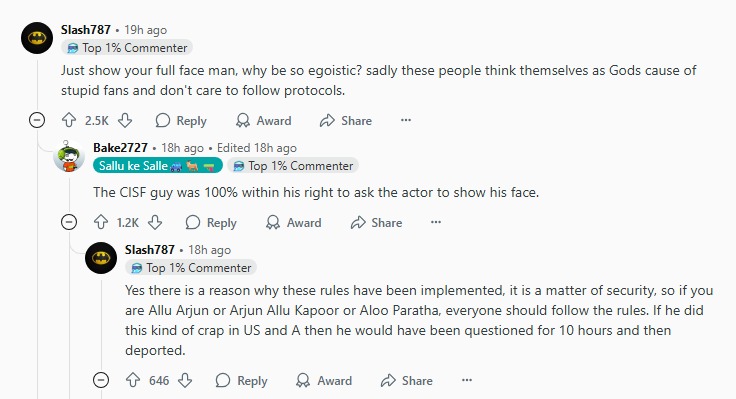
Task: Collapse Bake2727's comment thread
Action: pos(69,222)
